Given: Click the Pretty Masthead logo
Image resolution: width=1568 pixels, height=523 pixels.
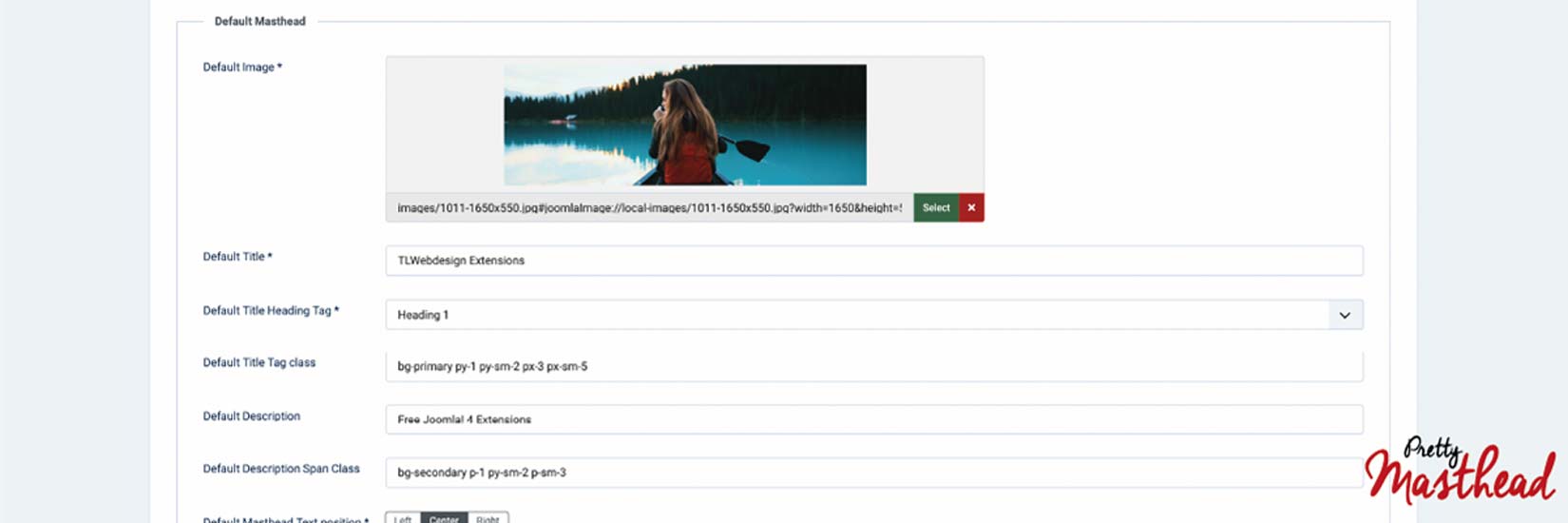Looking at the screenshot, I should (x=1459, y=470).
